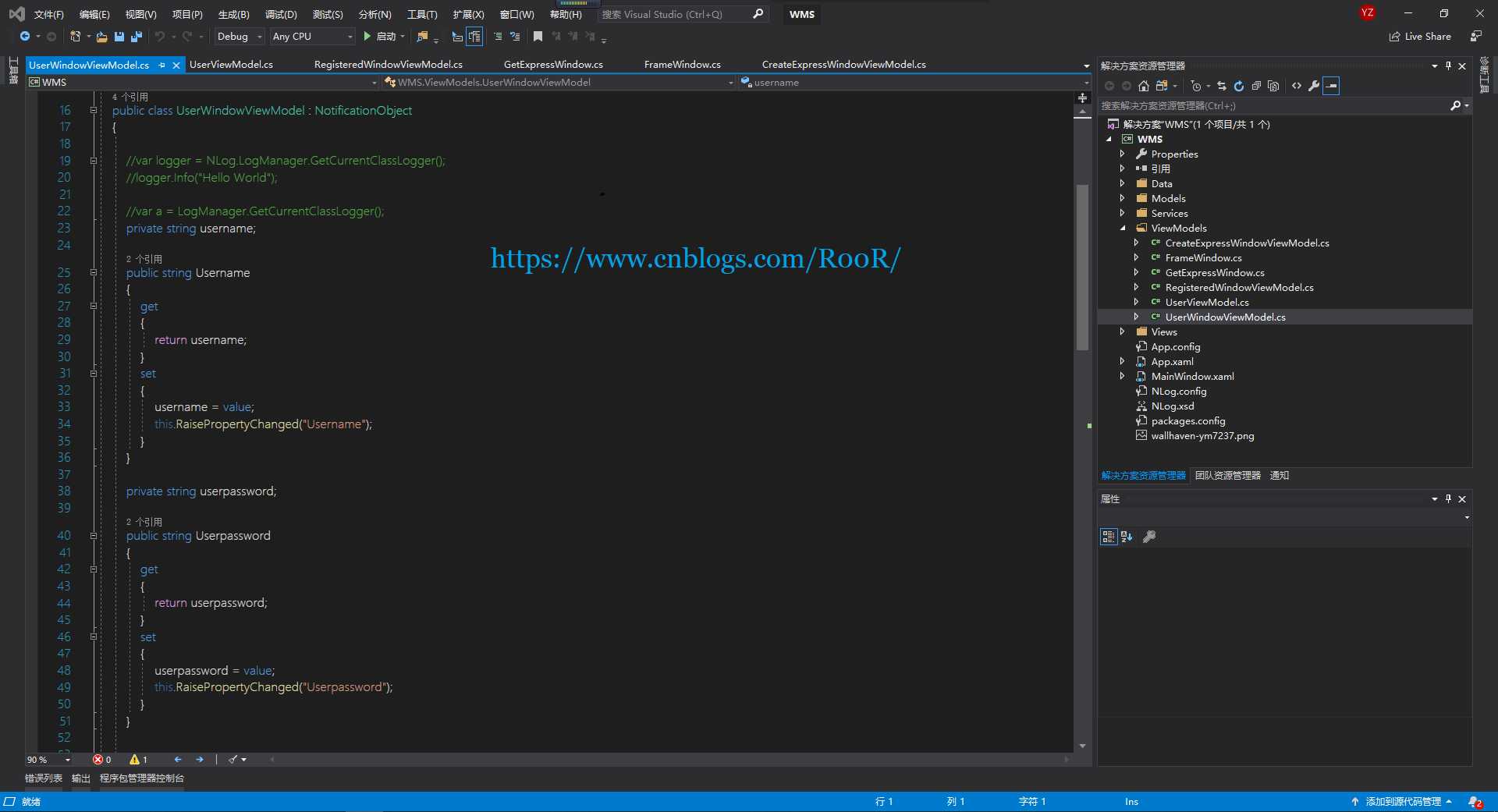
Task: Collapse the comment block outline at line 19
Action: (x=94, y=161)
